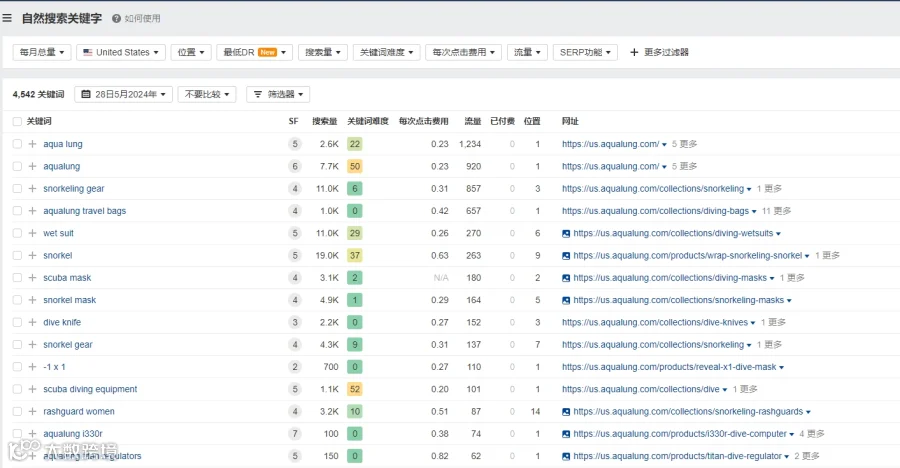900x468 pixels.
Task: Open the 位置 filter dropdown
Action: tap(191, 52)
